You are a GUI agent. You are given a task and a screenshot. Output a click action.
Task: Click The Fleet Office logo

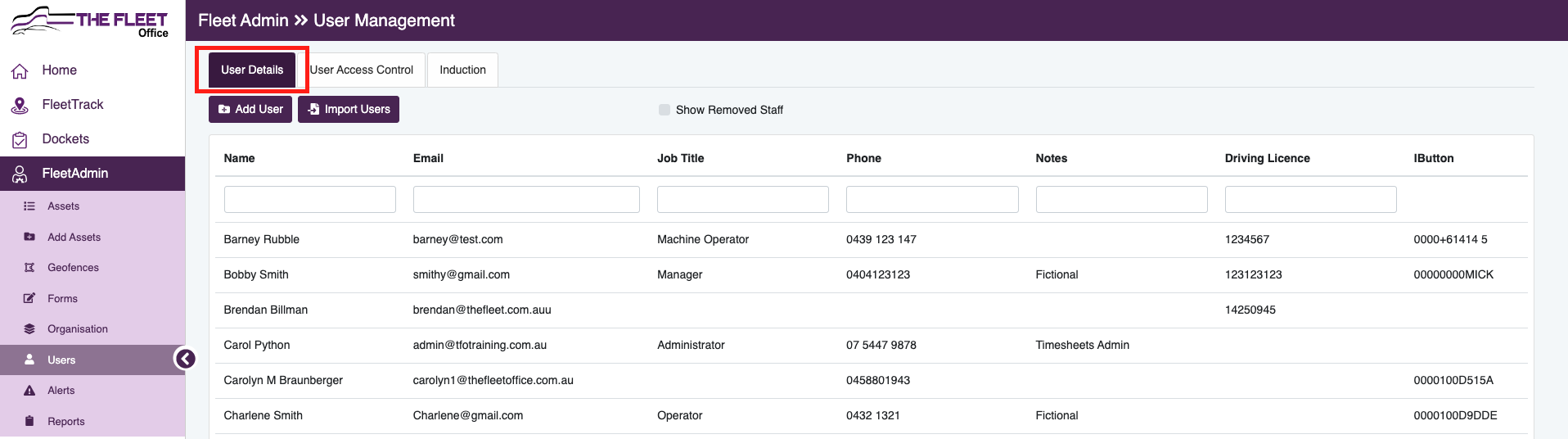90,21
